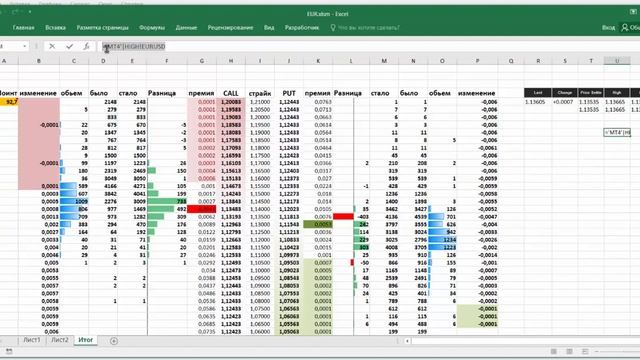
Task: Click the olive highlighted cell in column K
Action: pyautogui.click(x=318, y=224)
